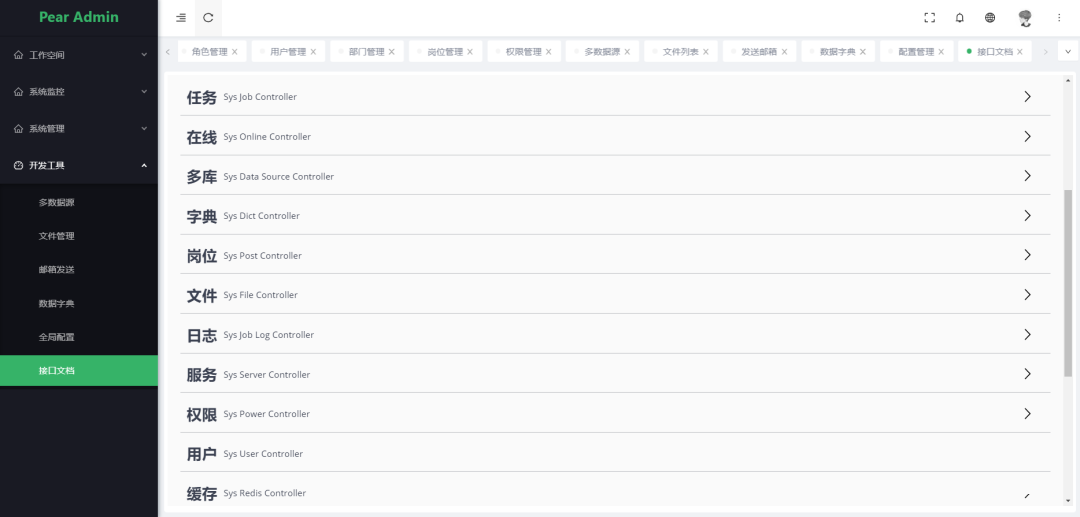Expand Sys Power Controller arrow

(1028, 414)
